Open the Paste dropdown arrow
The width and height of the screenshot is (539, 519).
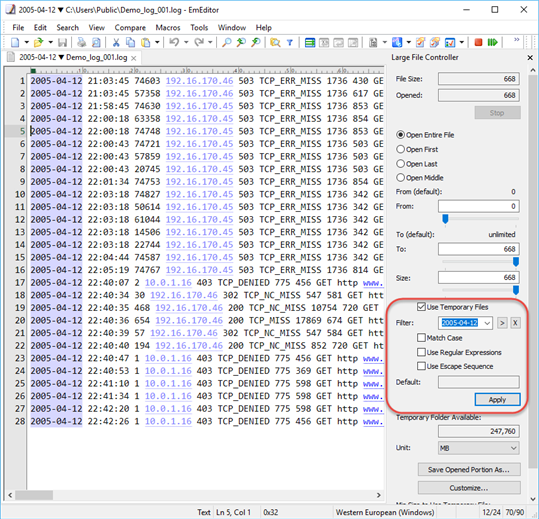(157, 43)
